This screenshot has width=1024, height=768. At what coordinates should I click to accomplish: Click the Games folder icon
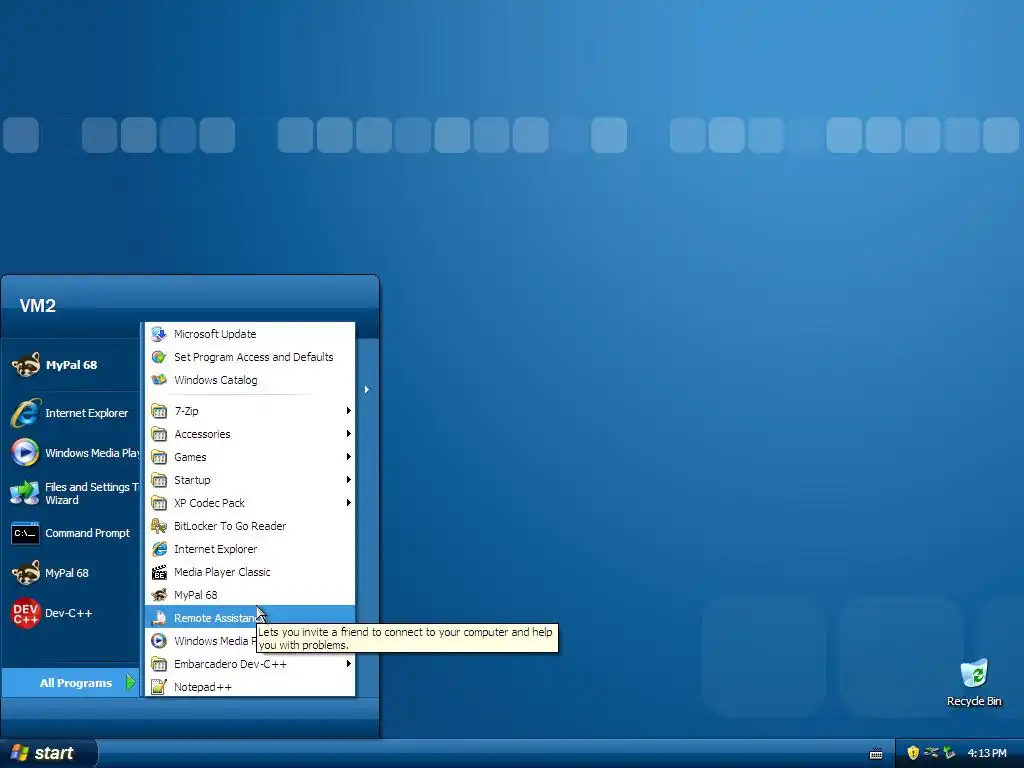pos(159,456)
